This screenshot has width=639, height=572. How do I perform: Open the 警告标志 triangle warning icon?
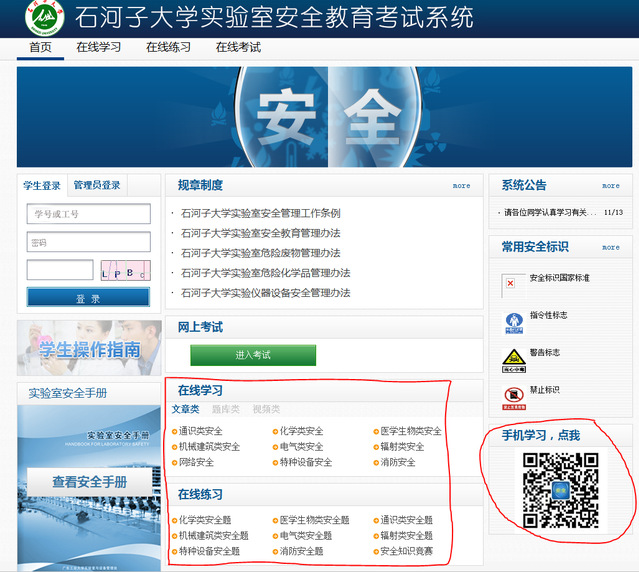pyautogui.click(x=513, y=361)
